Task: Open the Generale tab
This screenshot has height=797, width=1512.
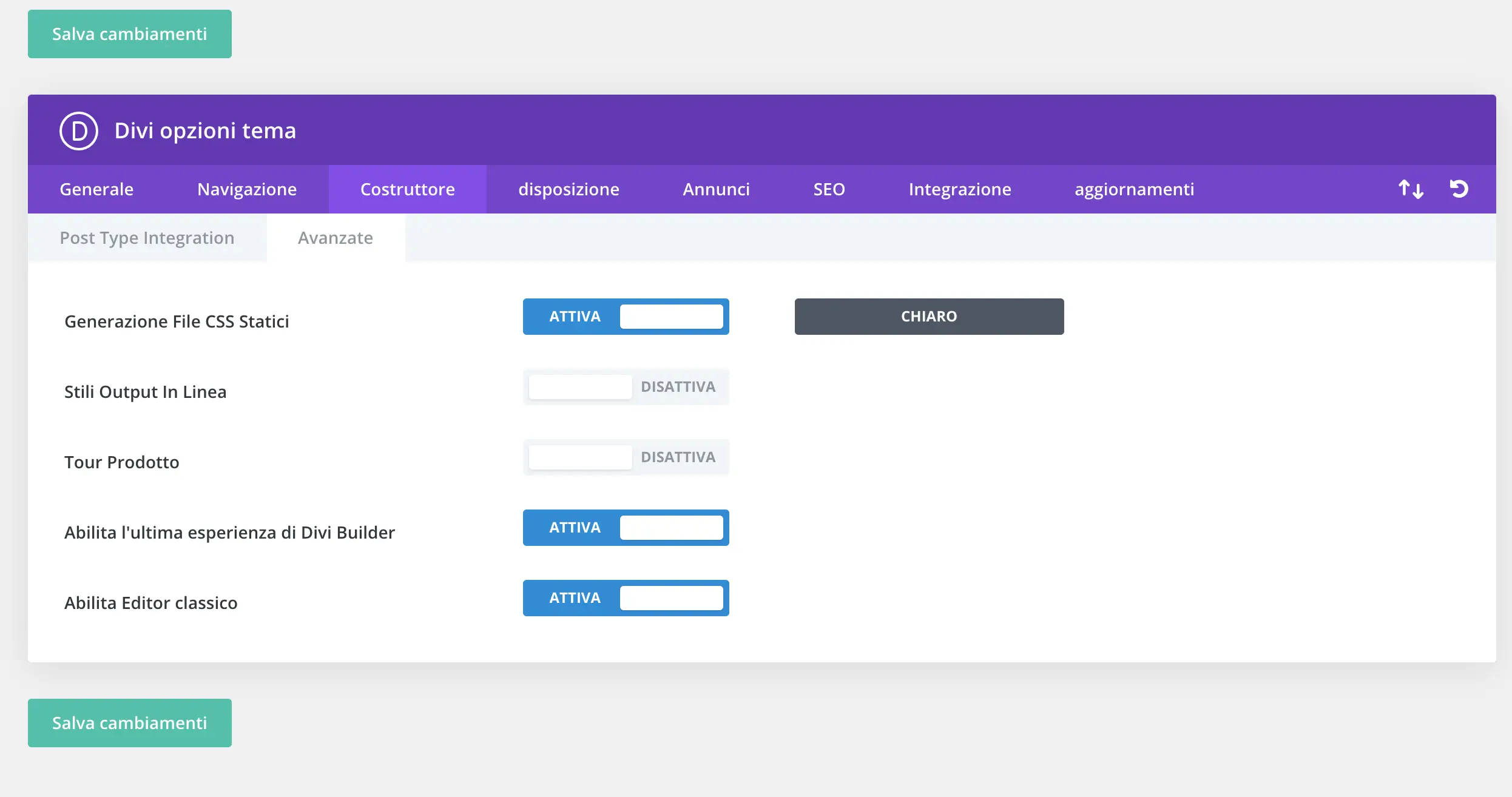Action: (x=96, y=189)
